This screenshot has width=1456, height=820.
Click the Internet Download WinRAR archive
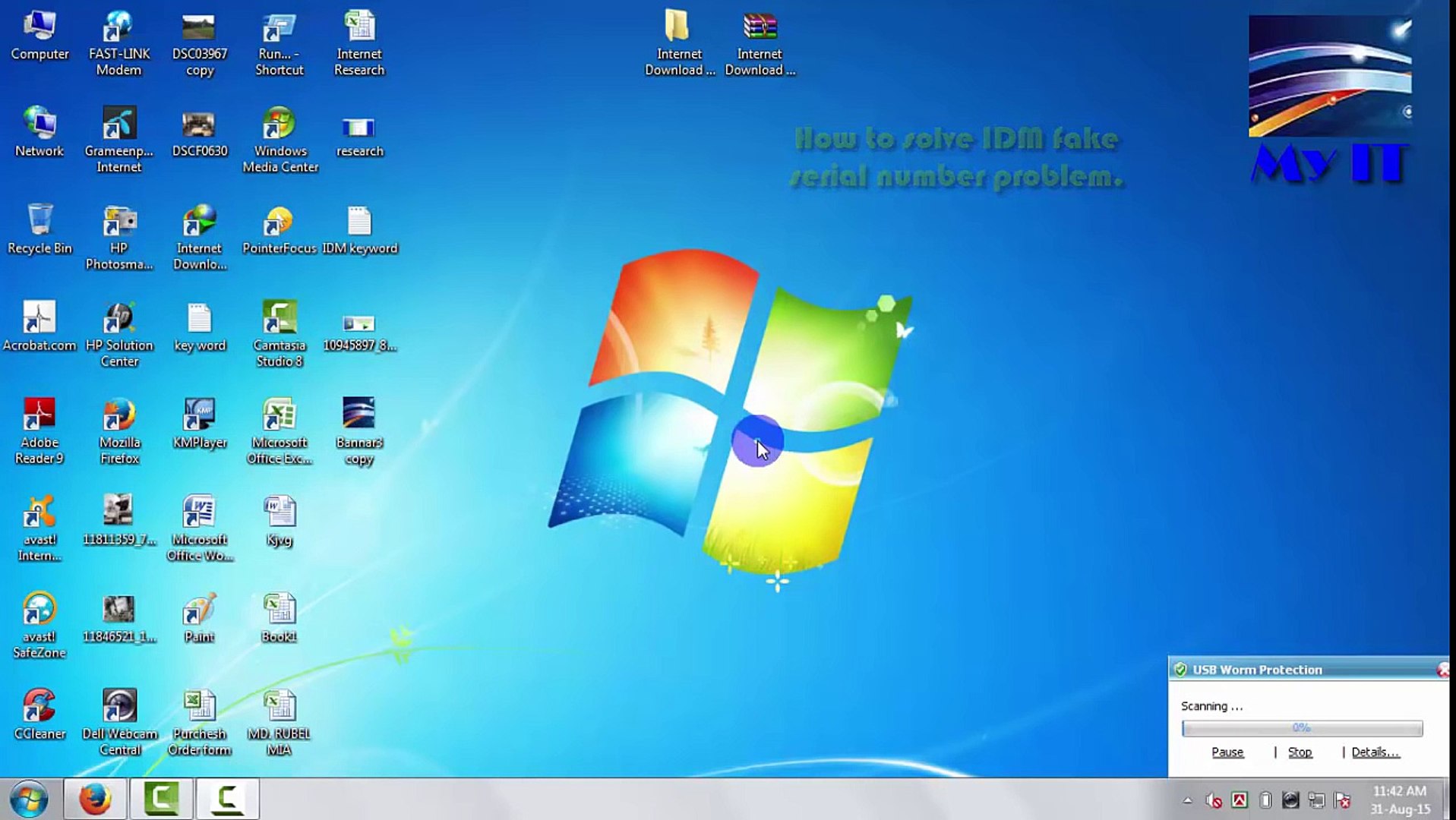pyautogui.click(x=760, y=44)
